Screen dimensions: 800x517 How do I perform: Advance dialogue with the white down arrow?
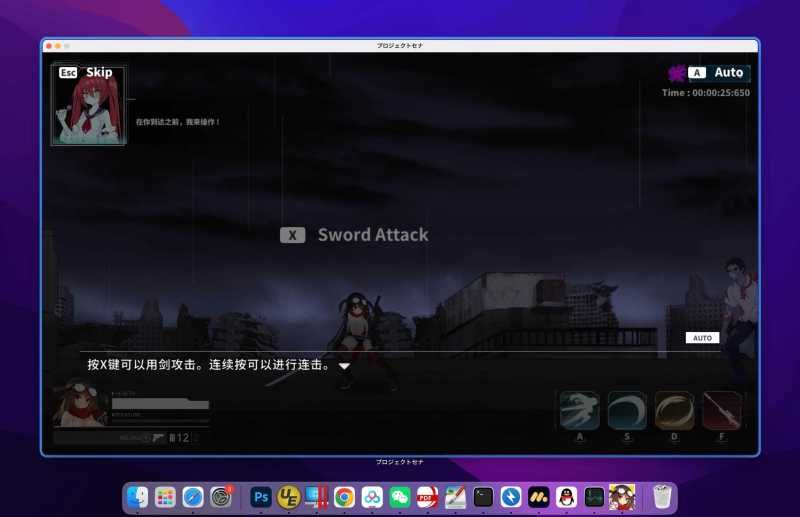tap(344, 366)
